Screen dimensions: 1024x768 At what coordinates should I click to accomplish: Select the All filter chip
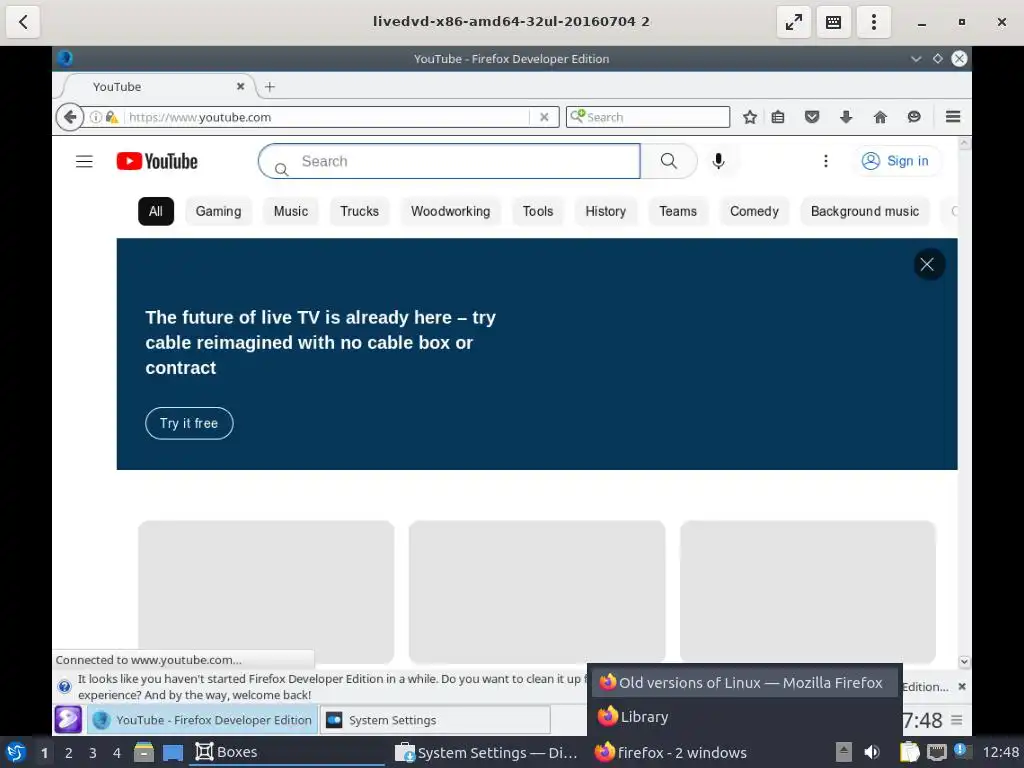155,211
